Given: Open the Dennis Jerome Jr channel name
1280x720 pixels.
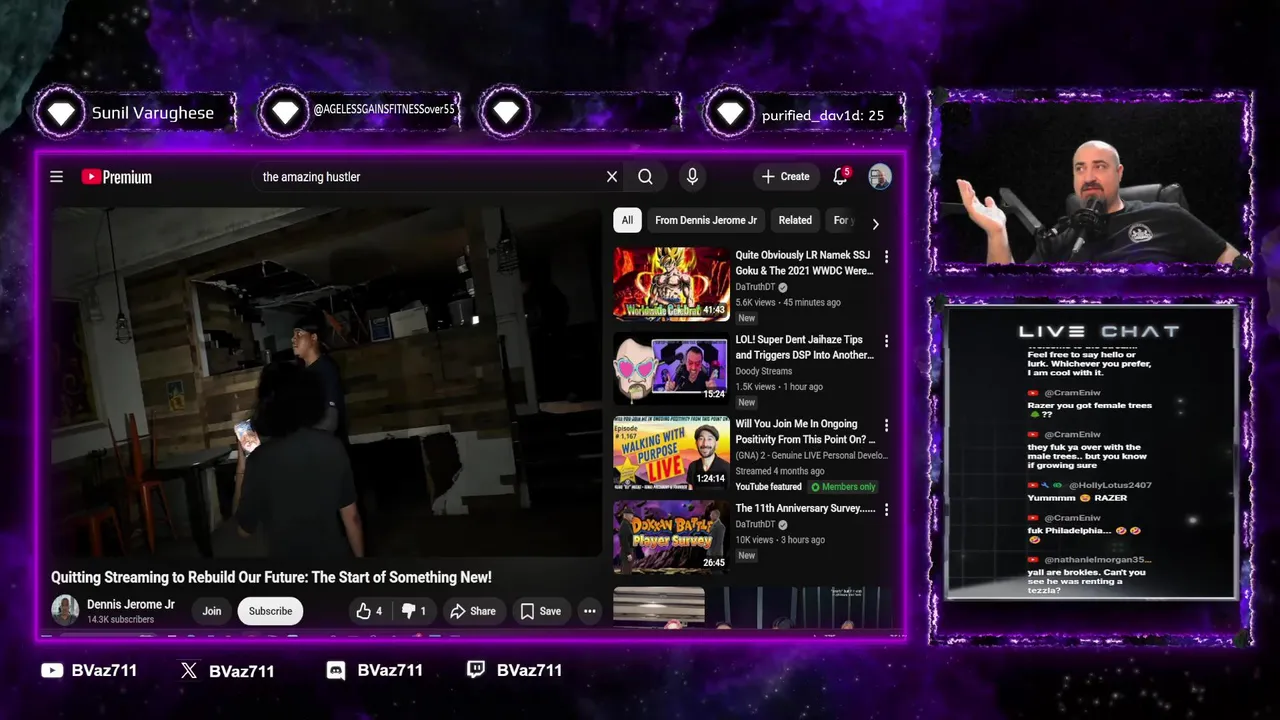Looking at the screenshot, I should coord(131,604).
